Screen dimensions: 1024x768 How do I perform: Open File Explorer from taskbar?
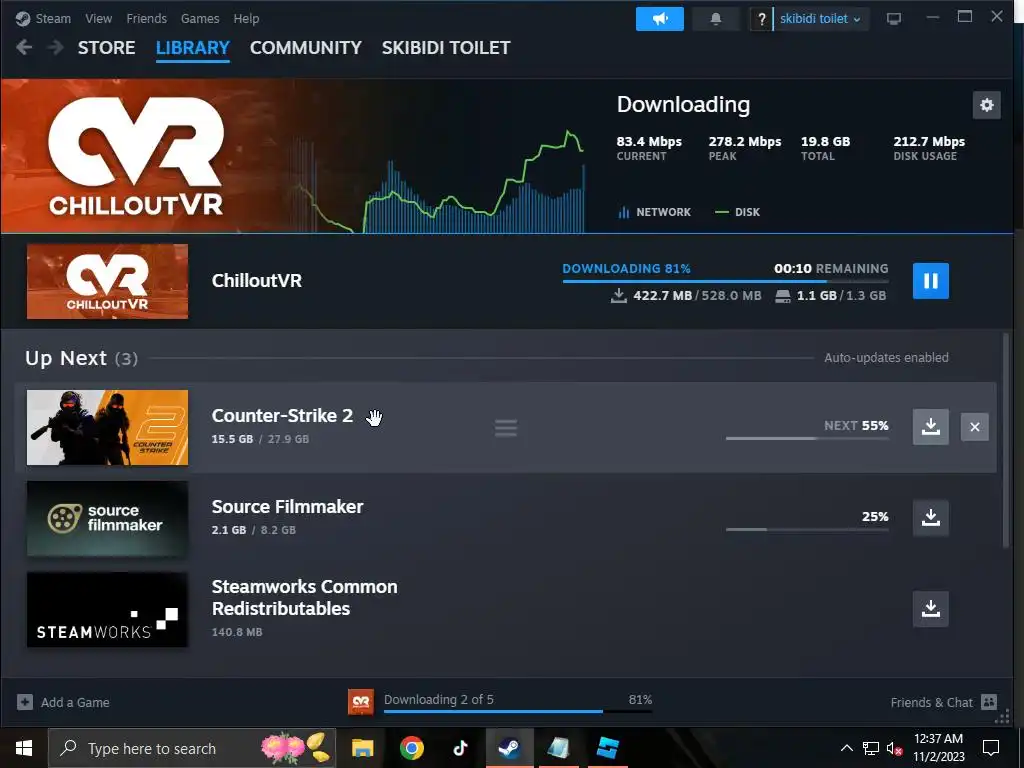[362, 748]
